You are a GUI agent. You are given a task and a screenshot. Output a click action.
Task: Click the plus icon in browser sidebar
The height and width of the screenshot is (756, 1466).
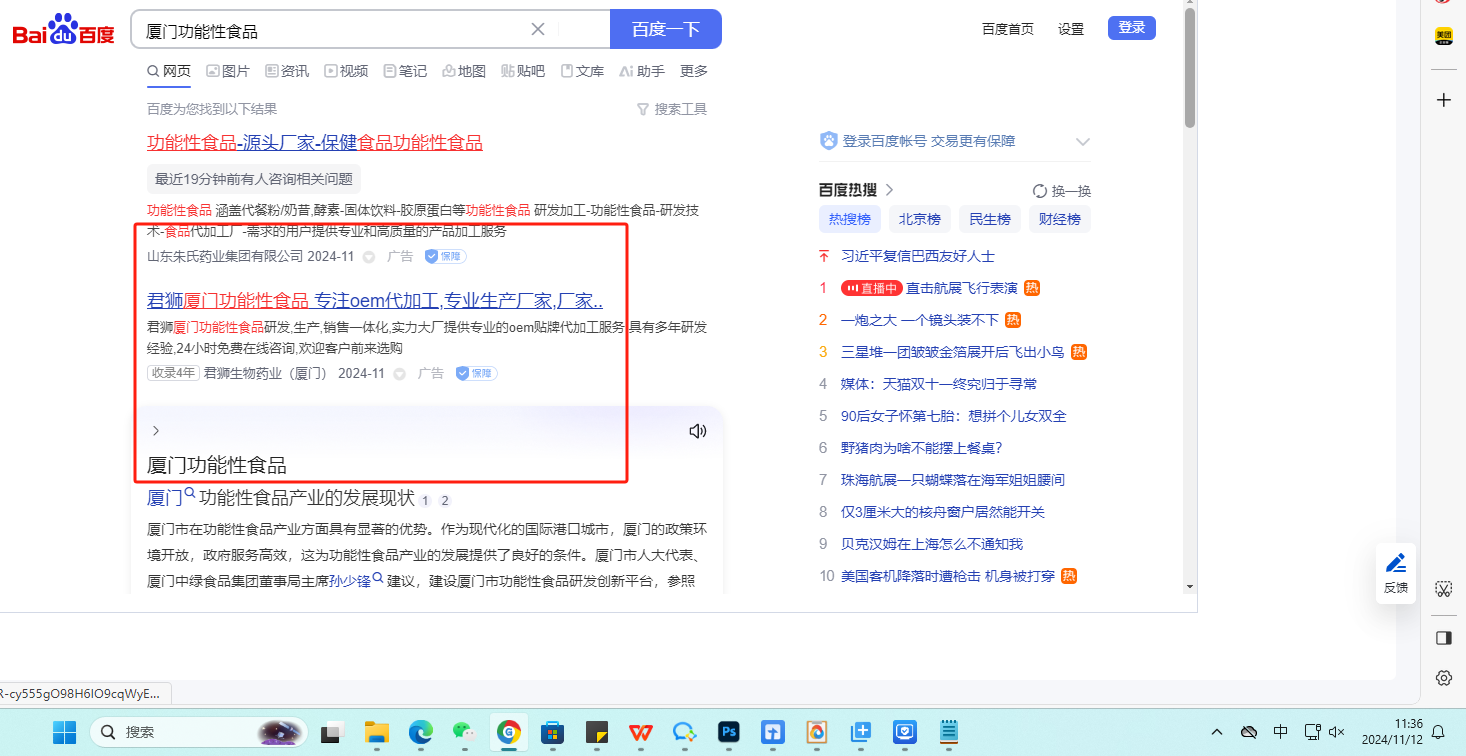(1443, 100)
